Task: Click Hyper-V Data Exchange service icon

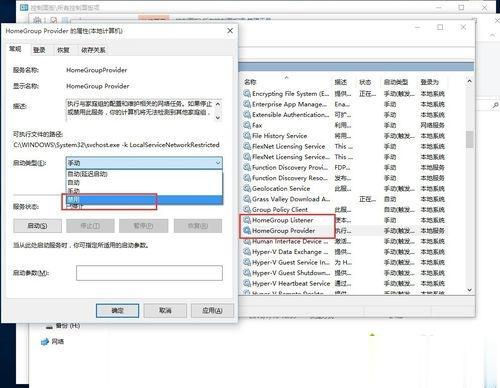Action: (247, 252)
